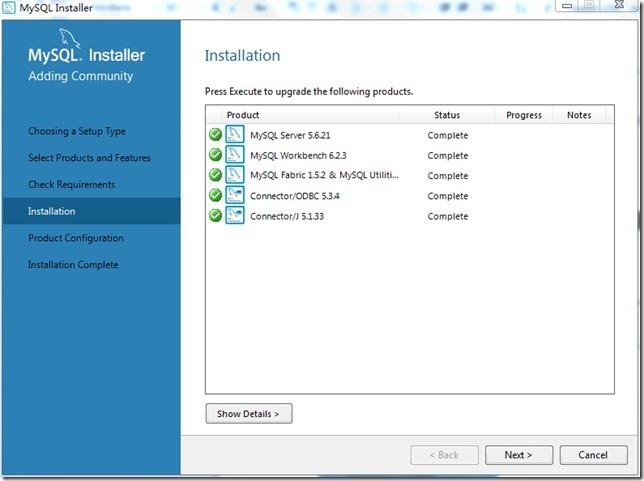
Task: Click the Connector/ODBC 5.3.4 product icon
Action: tap(235, 195)
